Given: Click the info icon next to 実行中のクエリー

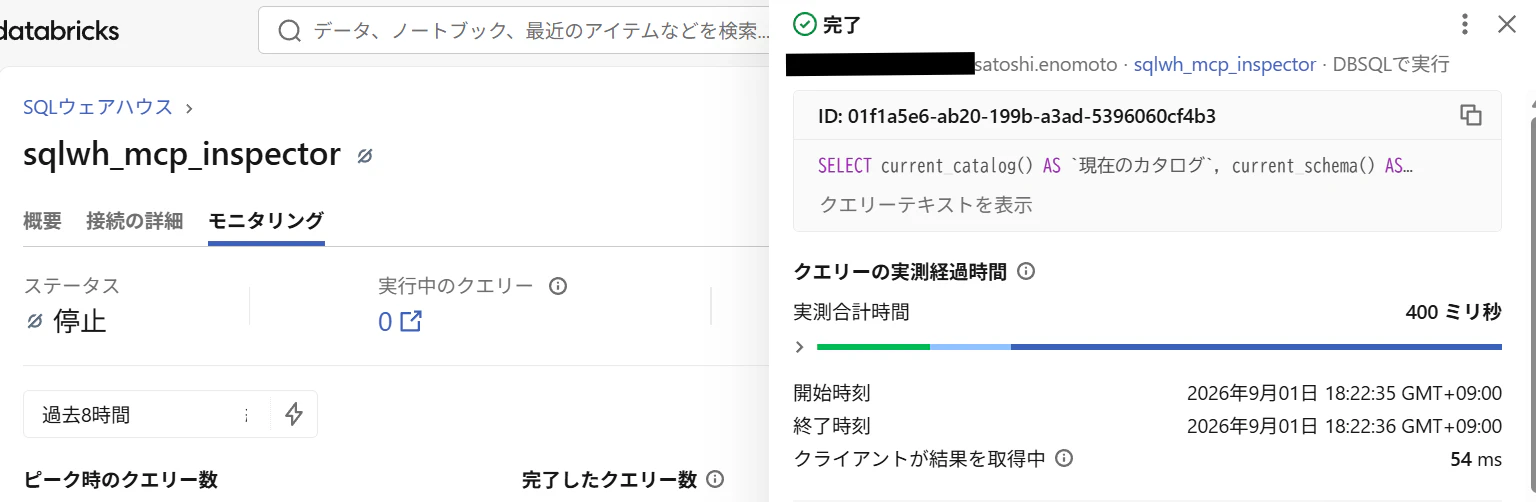Looking at the screenshot, I should tap(559, 286).
